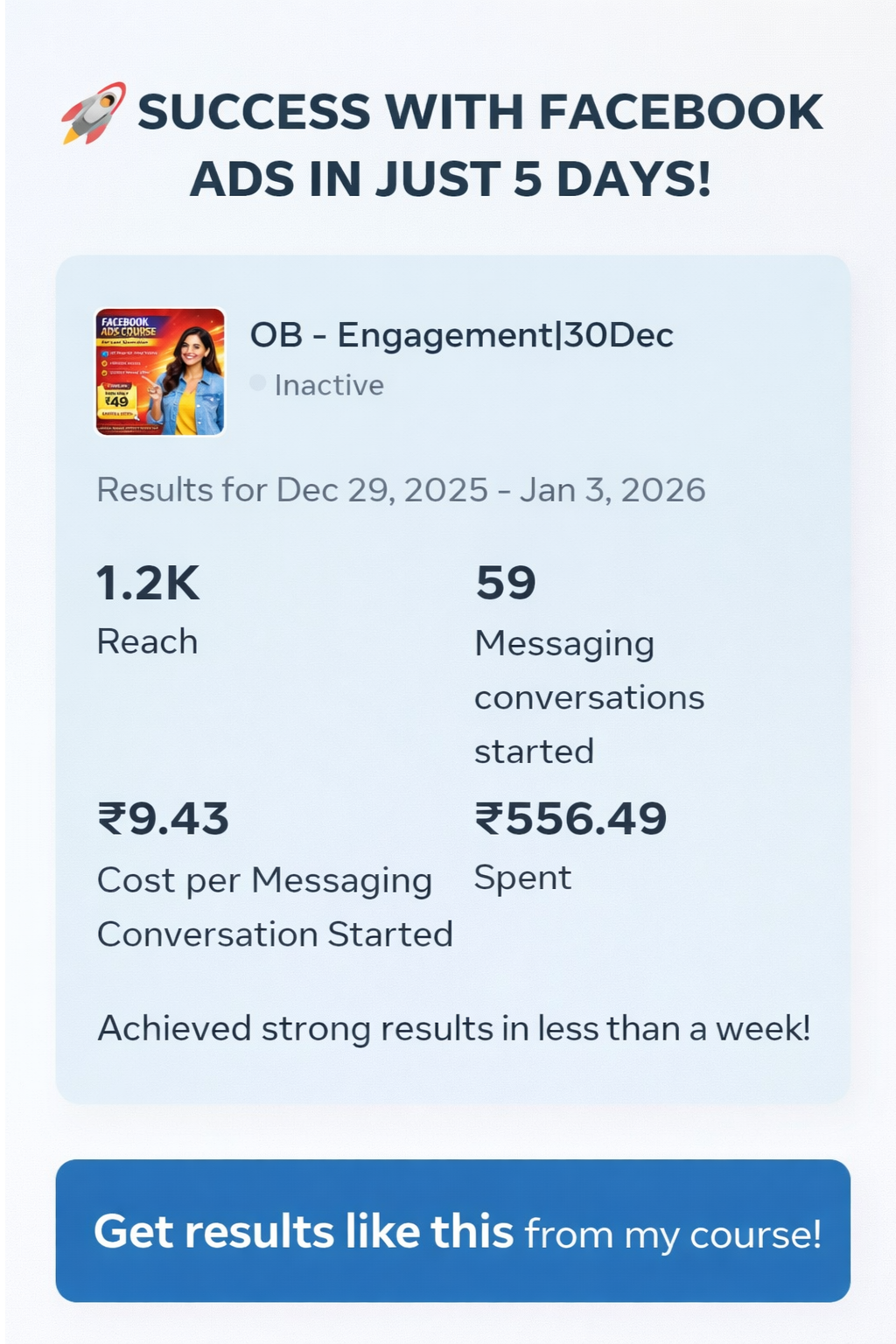The height and width of the screenshot is (1344, 896).
Task: Click "from my course!" text on blue button
Action: coord(673,1235)
